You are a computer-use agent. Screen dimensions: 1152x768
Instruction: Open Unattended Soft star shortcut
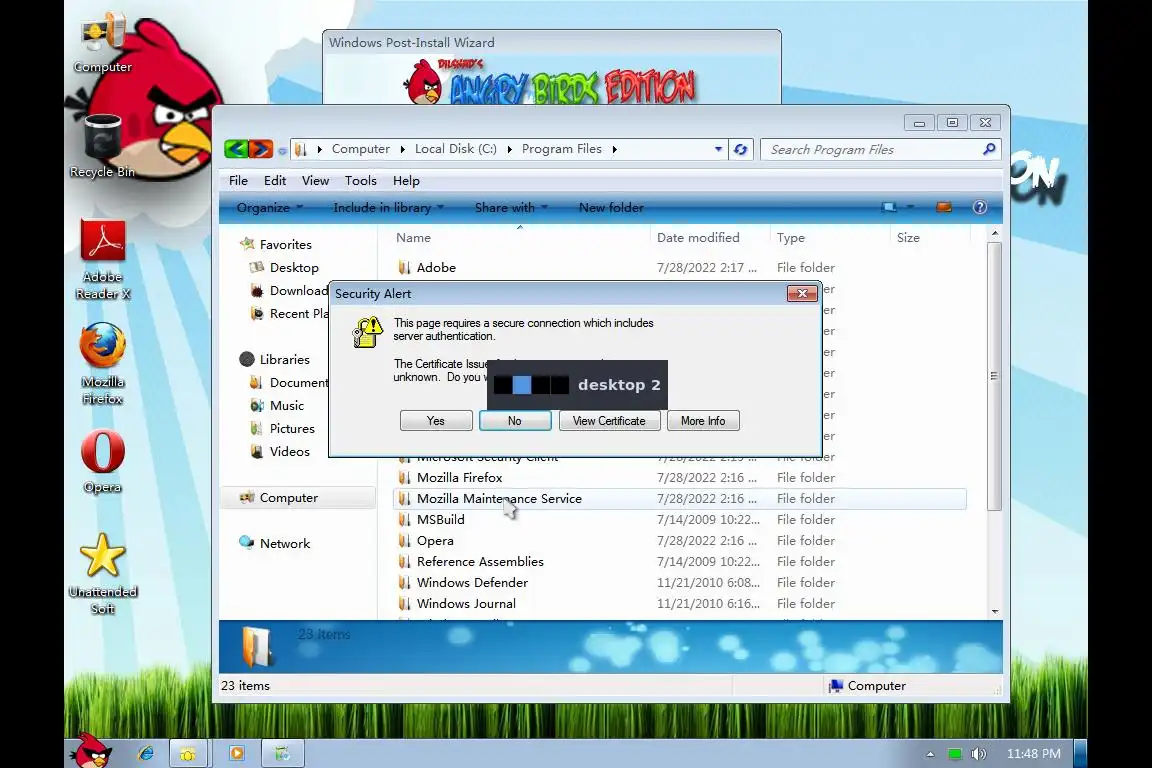point(102,574)
